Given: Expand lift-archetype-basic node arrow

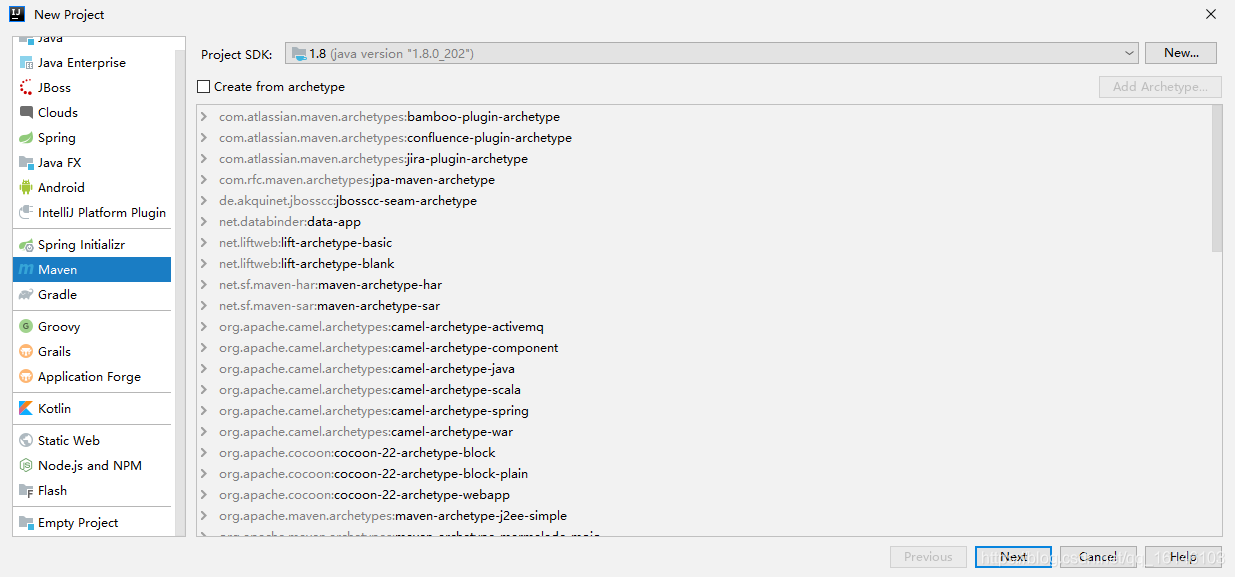Looking at the screenshot, I should (x=204, y=243).
